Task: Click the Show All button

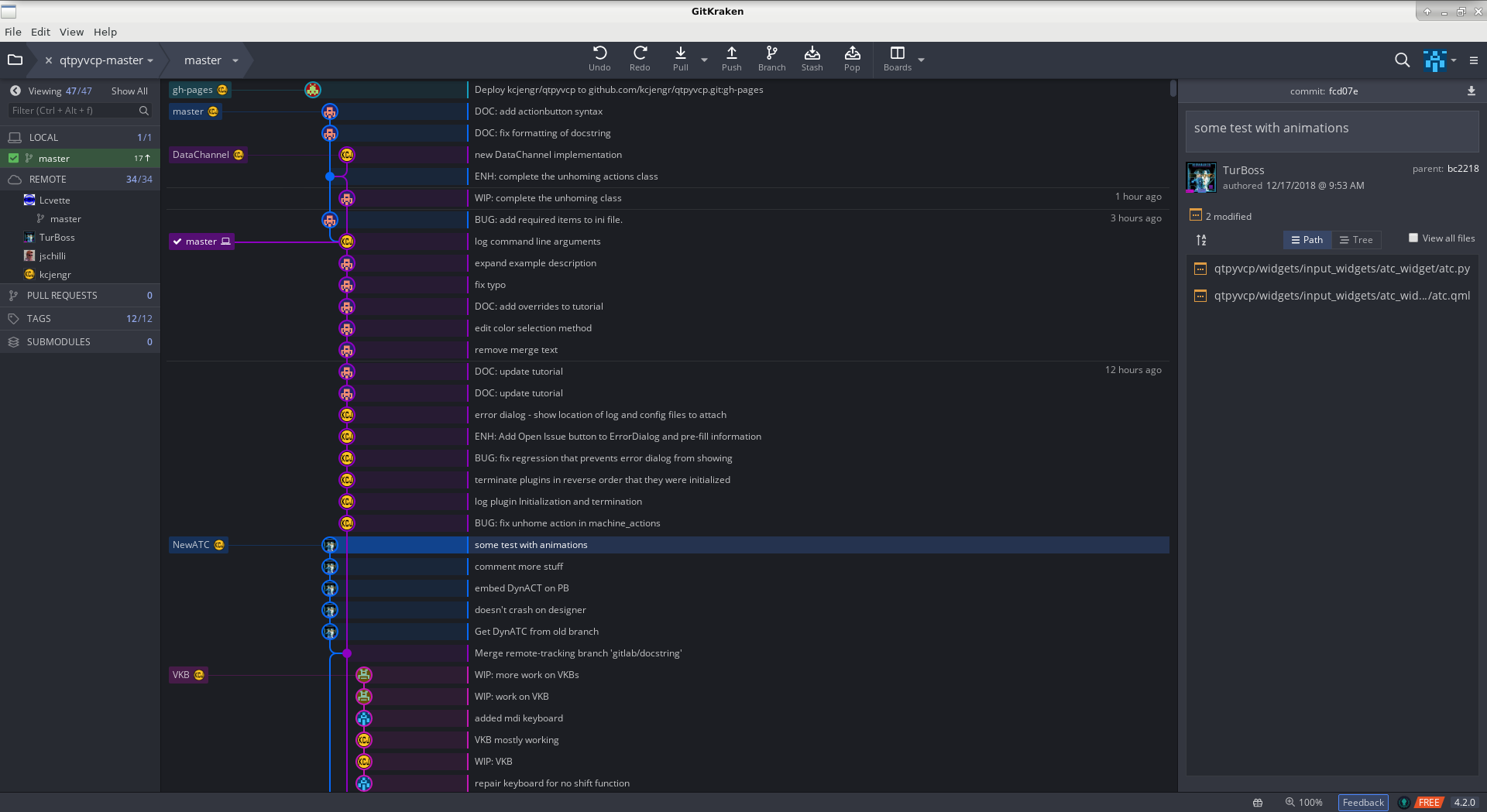Action: point(129,91)
